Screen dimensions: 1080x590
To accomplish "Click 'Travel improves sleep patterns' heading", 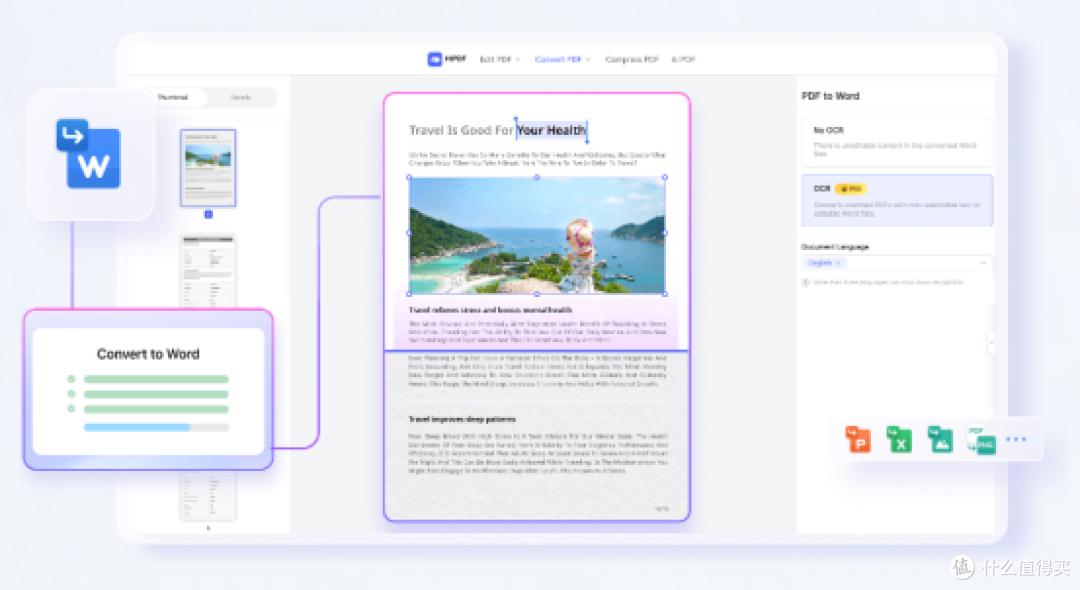I will (462, 419).
